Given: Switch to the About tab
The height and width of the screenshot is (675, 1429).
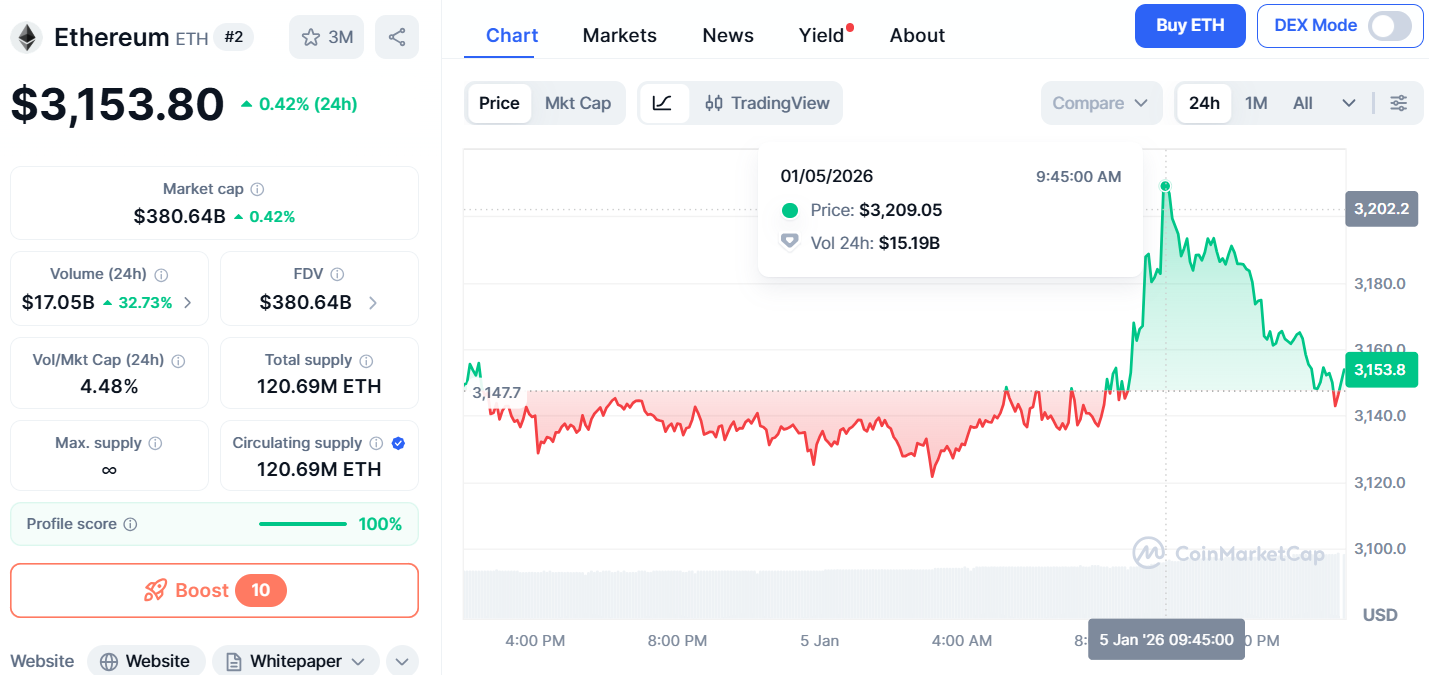Looking at the screenshot, I should point(917,35).
